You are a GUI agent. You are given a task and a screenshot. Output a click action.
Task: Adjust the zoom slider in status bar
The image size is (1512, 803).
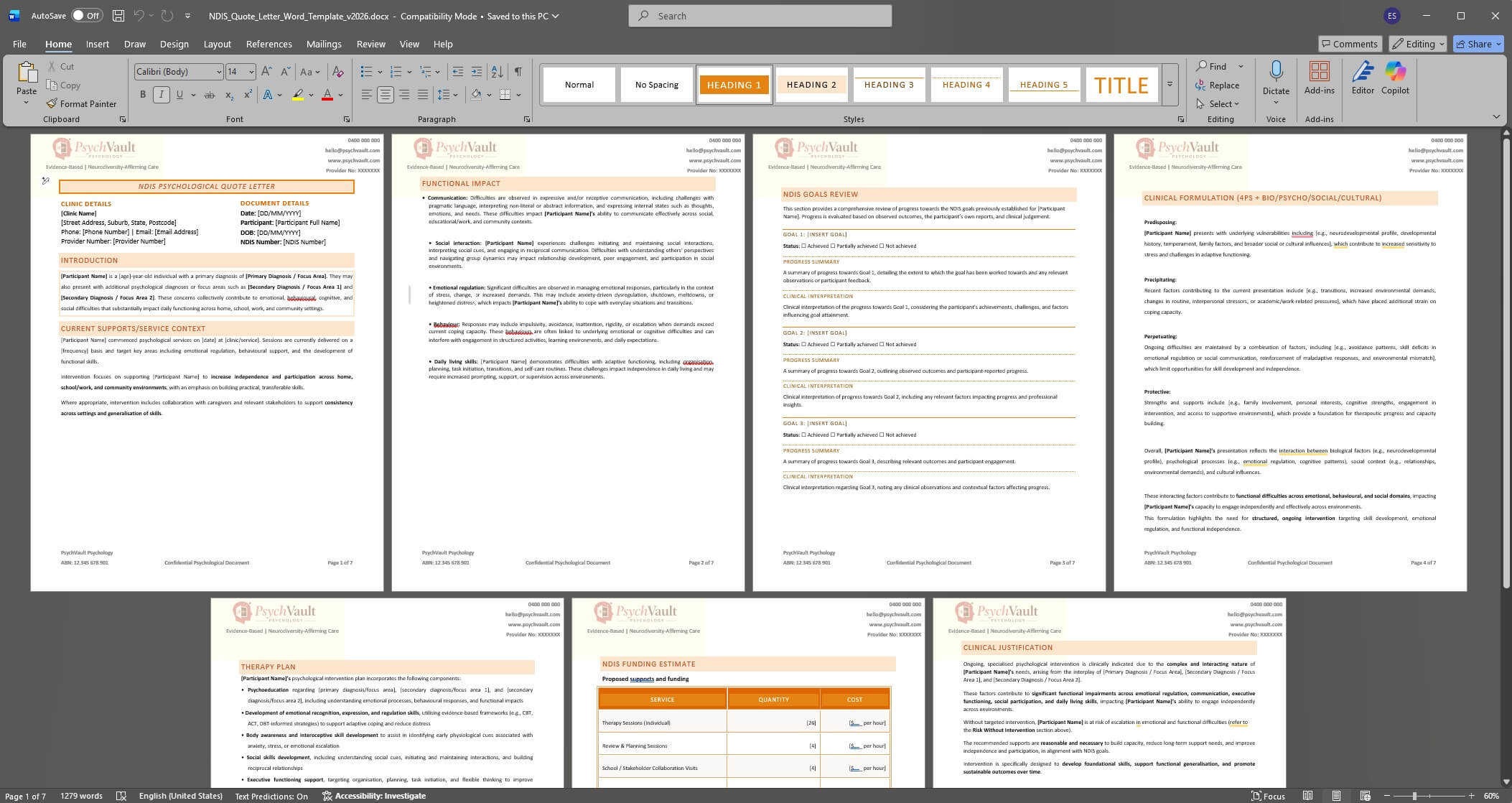point(1414,796)
